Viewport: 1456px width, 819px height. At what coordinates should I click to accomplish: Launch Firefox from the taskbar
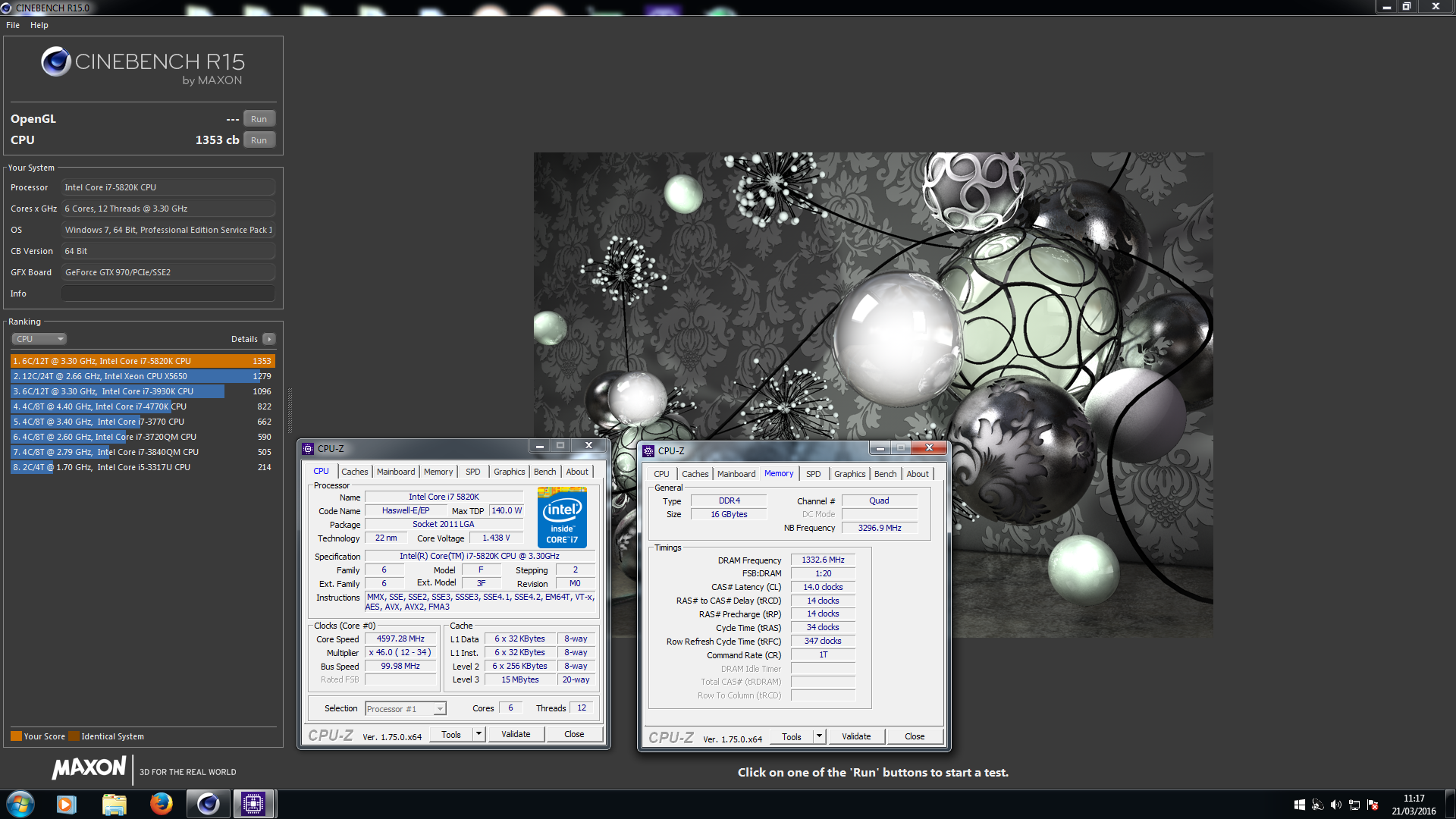161,804
